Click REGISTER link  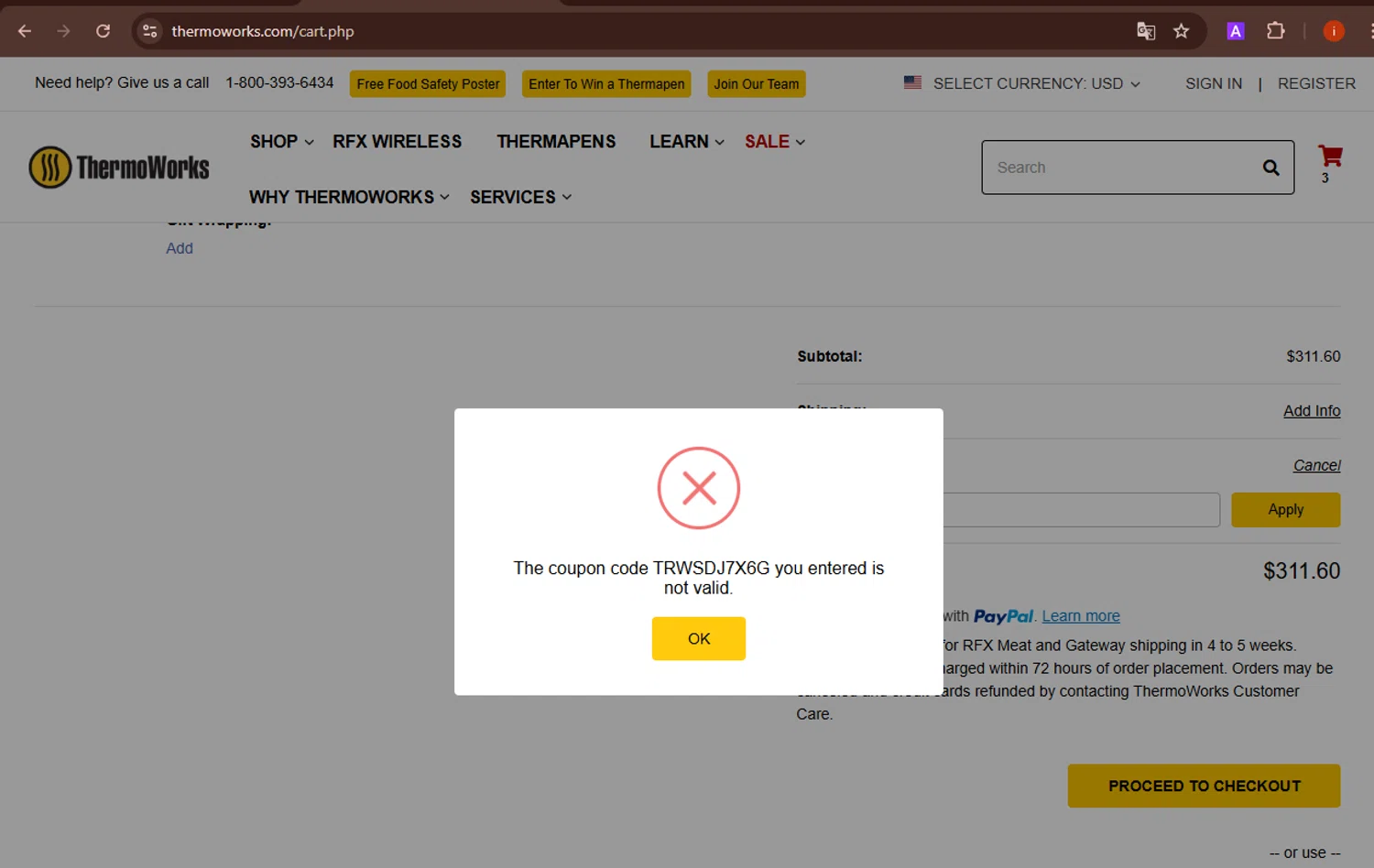(1316, 83)
